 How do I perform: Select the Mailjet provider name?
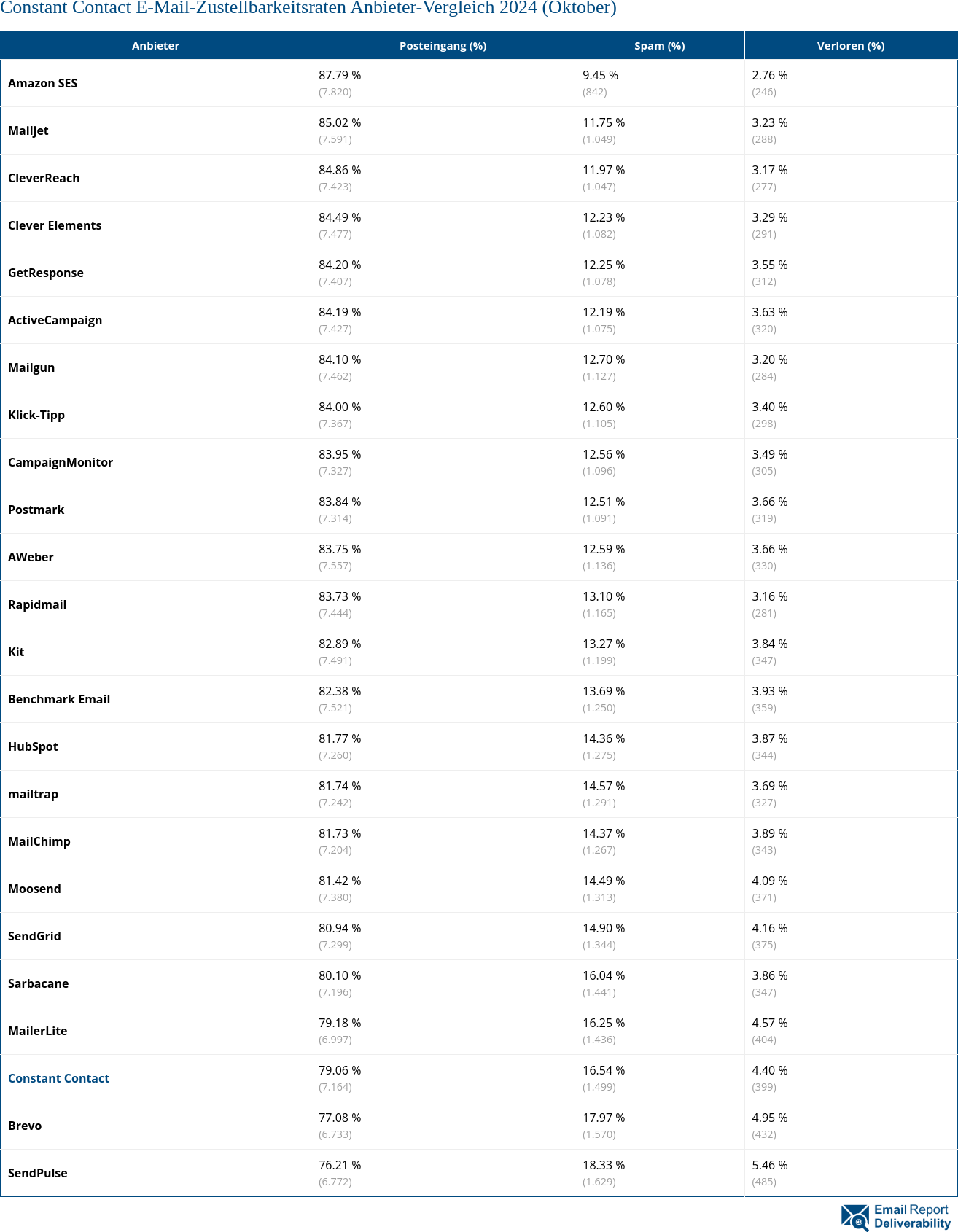tap(28, 130)
